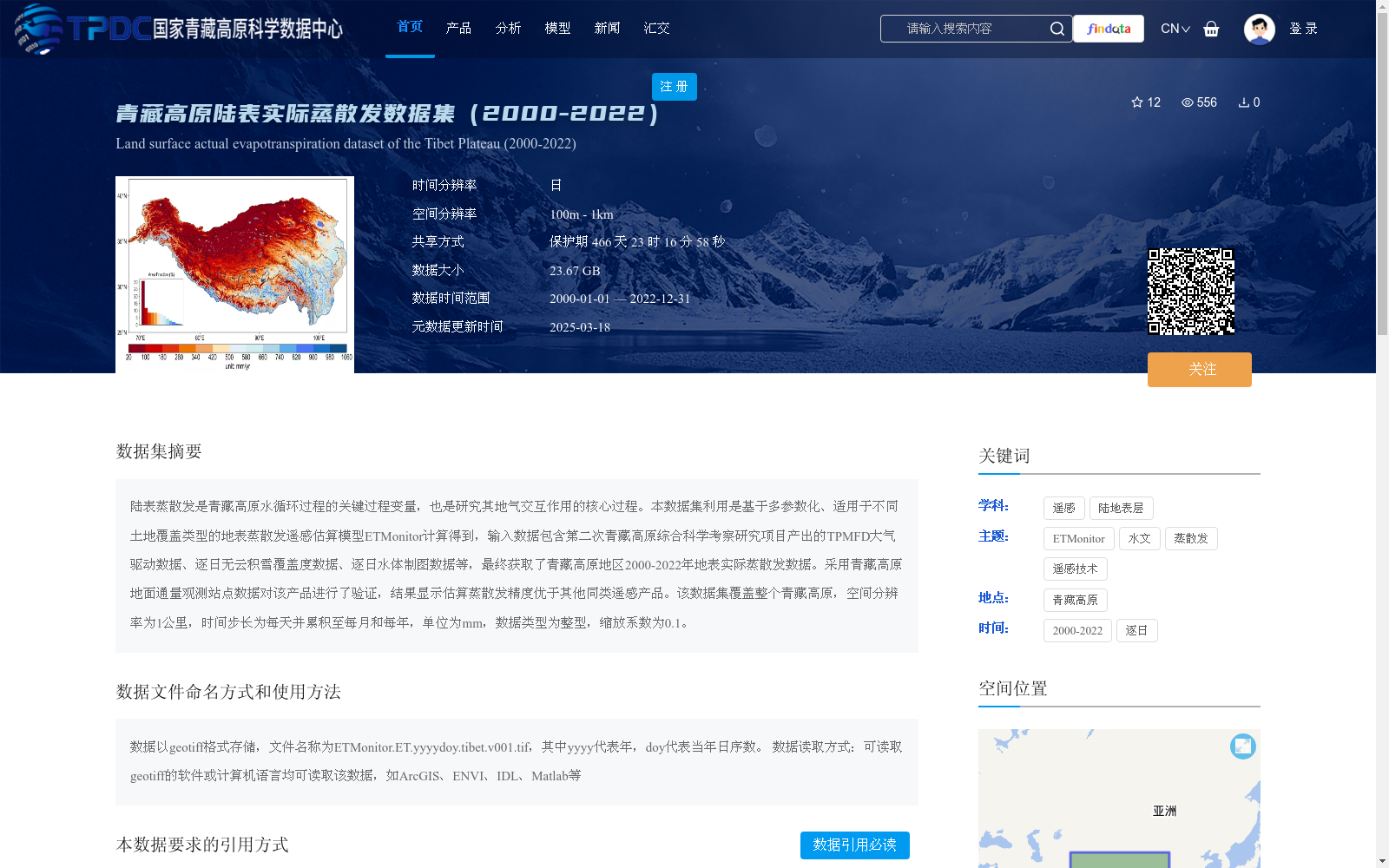Click the download count icon showing 0

[x=1244, y=102]
